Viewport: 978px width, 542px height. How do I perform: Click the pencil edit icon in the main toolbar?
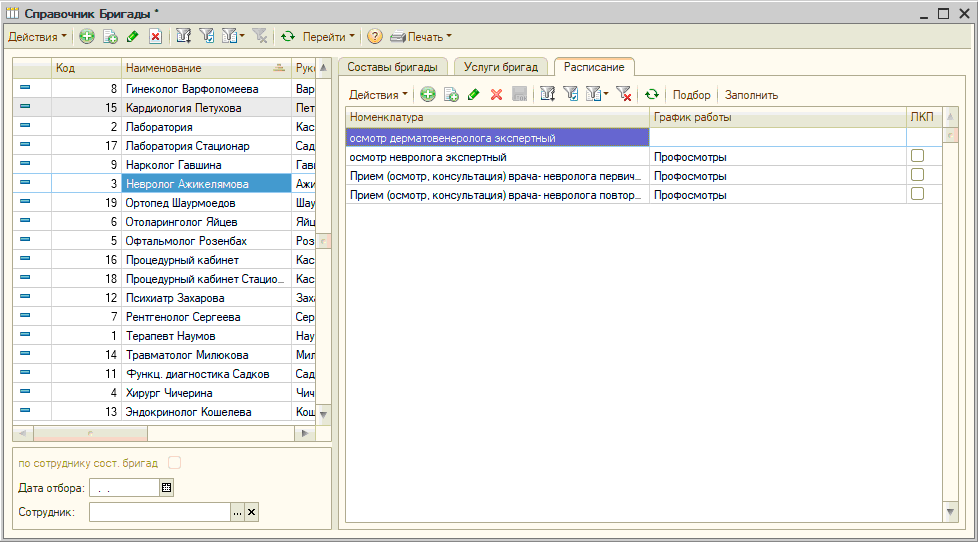point(132,37)
